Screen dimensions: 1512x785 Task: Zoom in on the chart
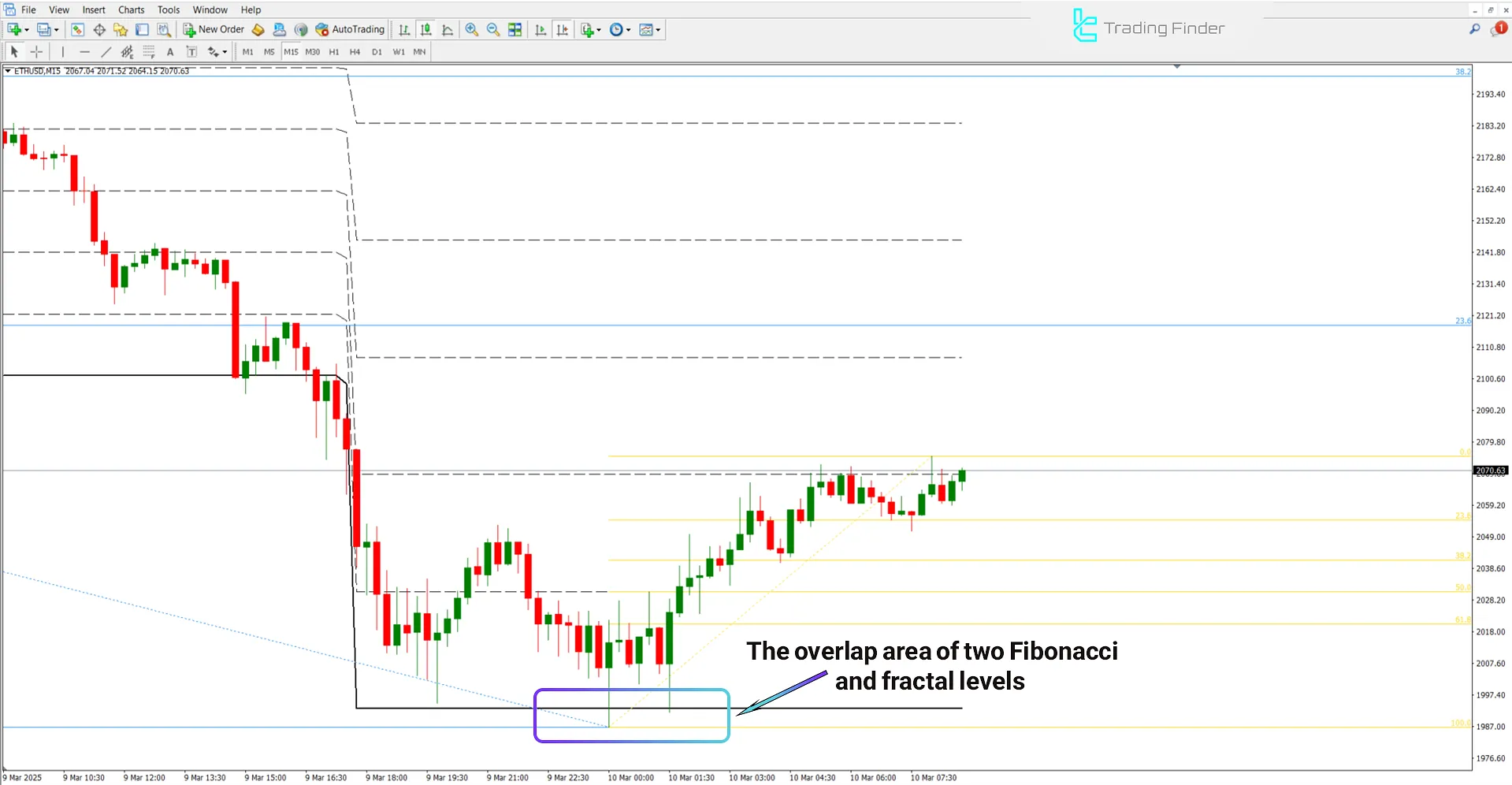pyautogui.click(x=472, y=29)
